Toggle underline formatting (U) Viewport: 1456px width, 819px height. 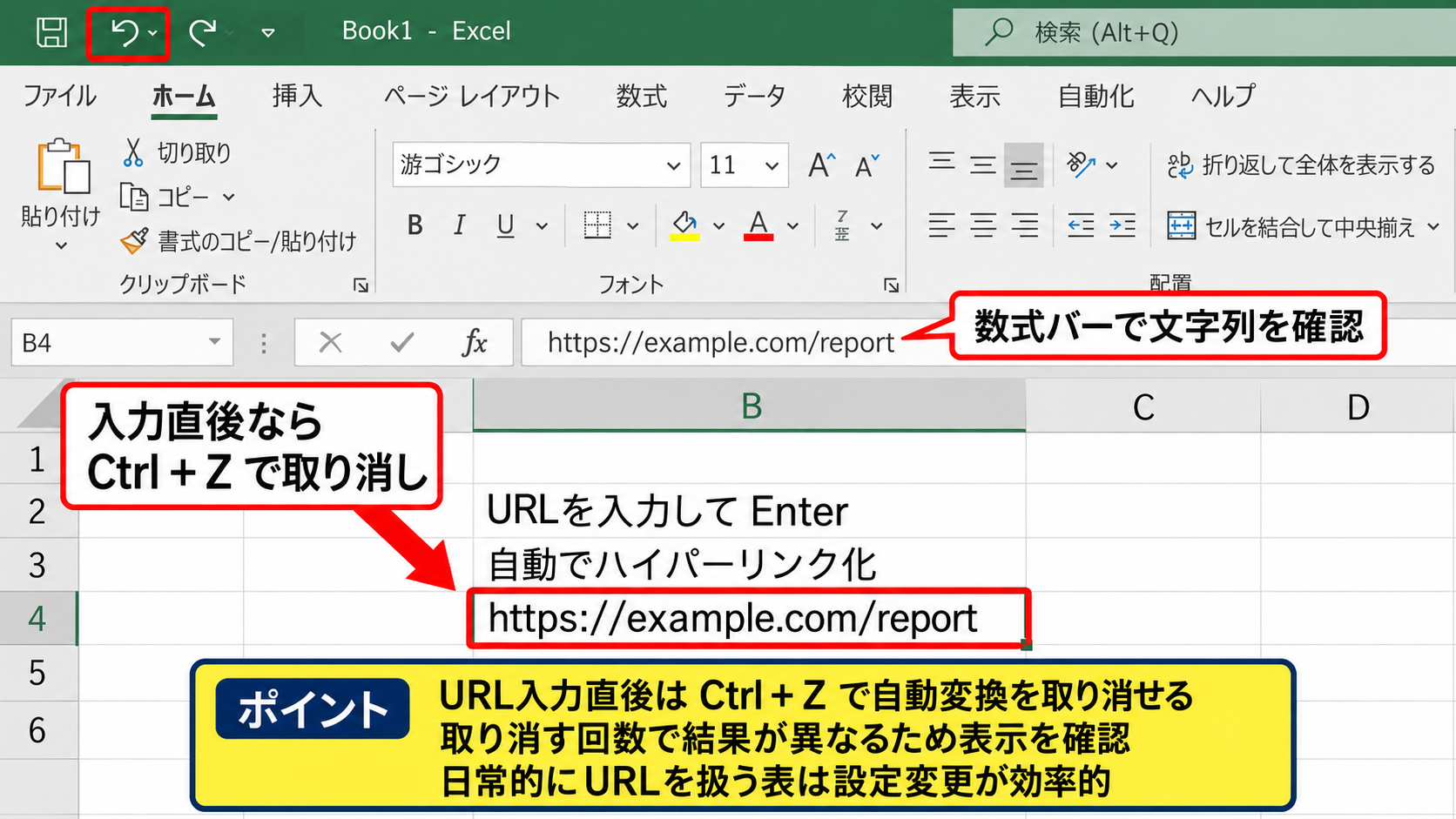[x=505, y=225]
